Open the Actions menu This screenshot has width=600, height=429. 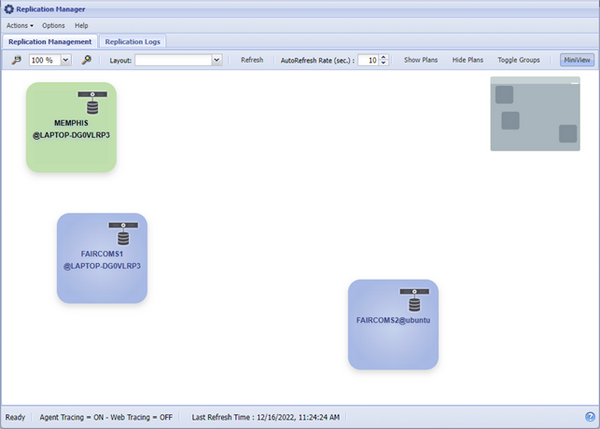point(20,26)
